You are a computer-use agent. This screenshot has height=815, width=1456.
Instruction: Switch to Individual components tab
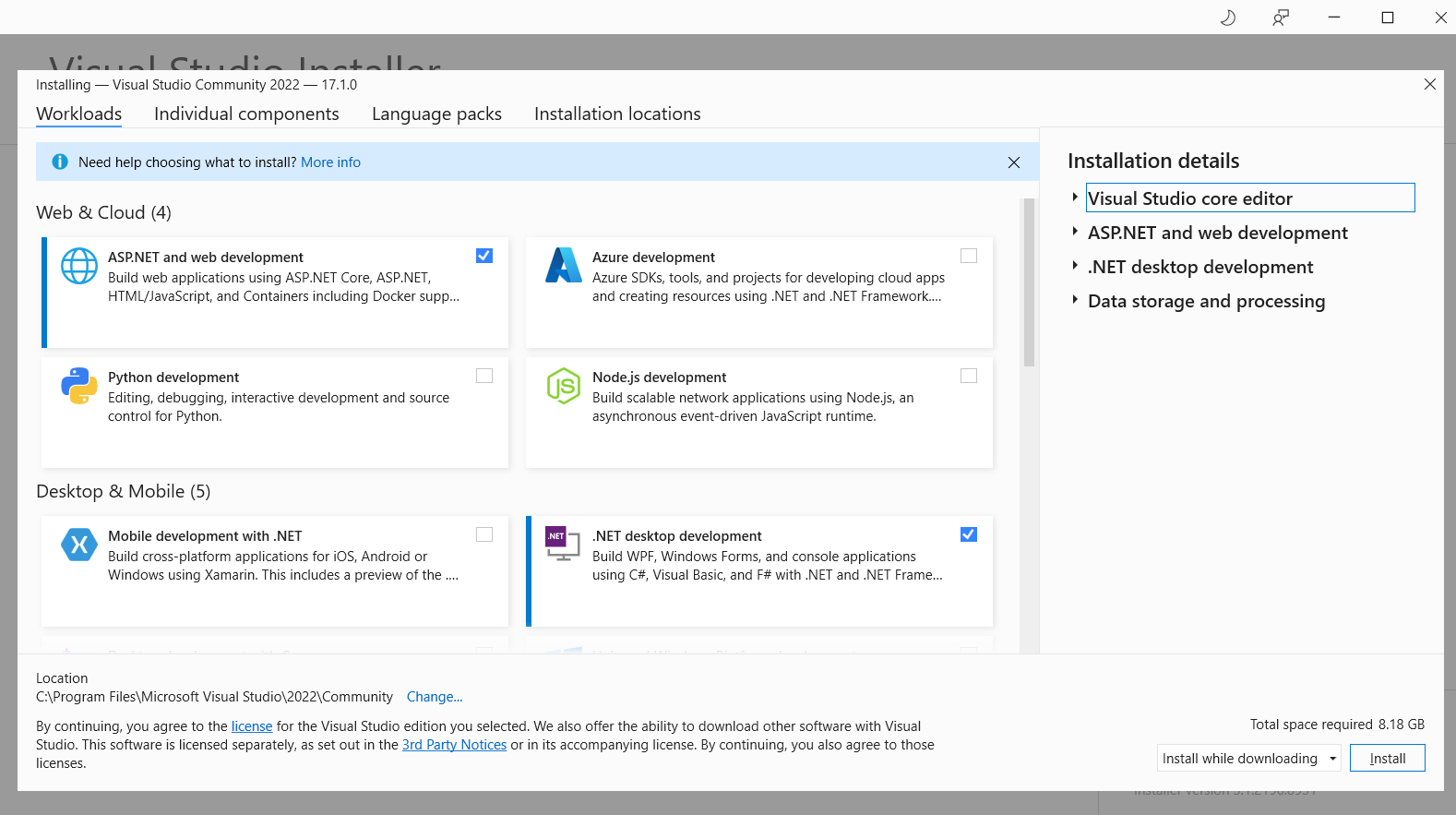tap(246, 114)
